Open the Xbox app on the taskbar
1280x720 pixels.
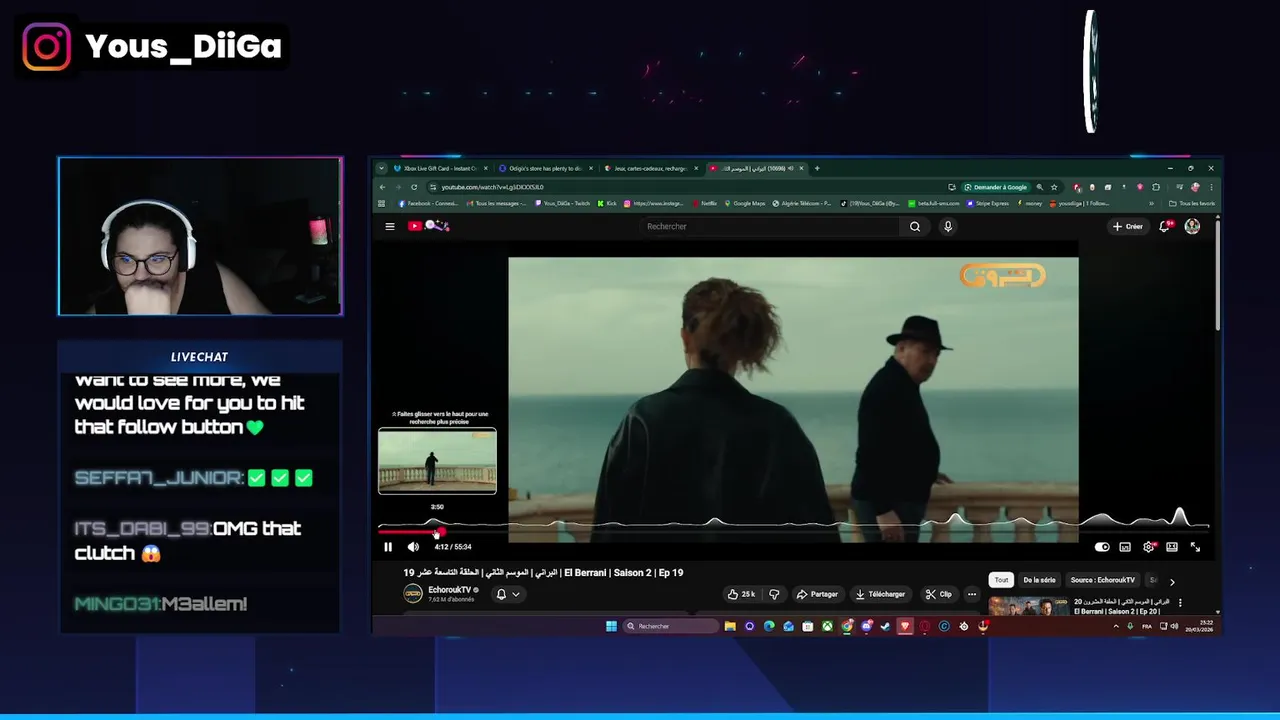tap(827, 626)
